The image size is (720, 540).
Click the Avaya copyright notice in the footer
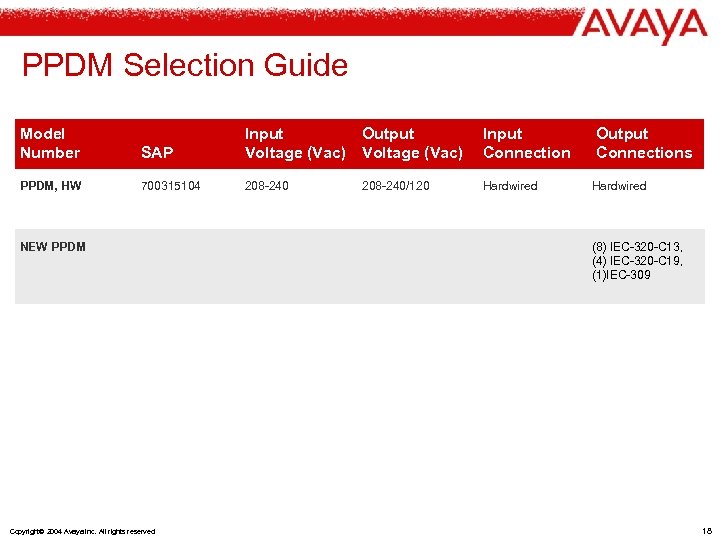[82, 532]
